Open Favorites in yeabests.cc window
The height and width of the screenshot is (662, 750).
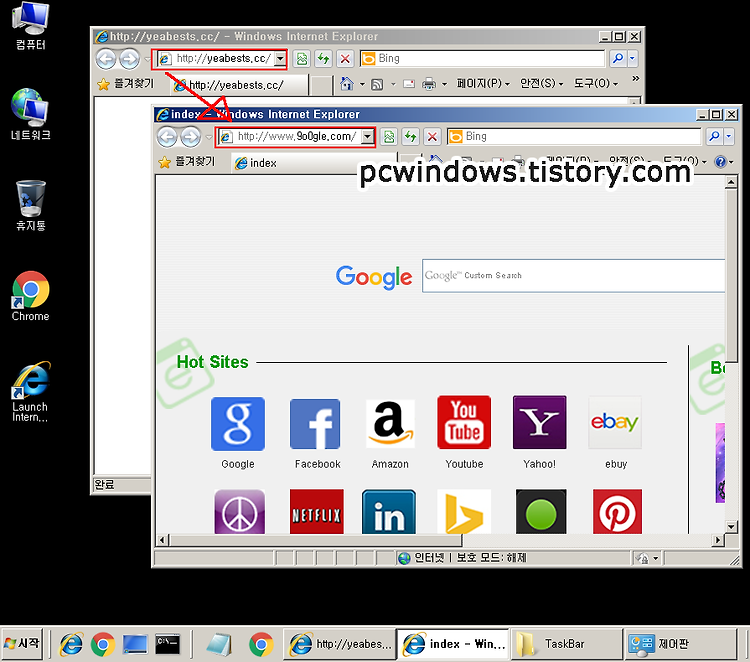[126, 84]
